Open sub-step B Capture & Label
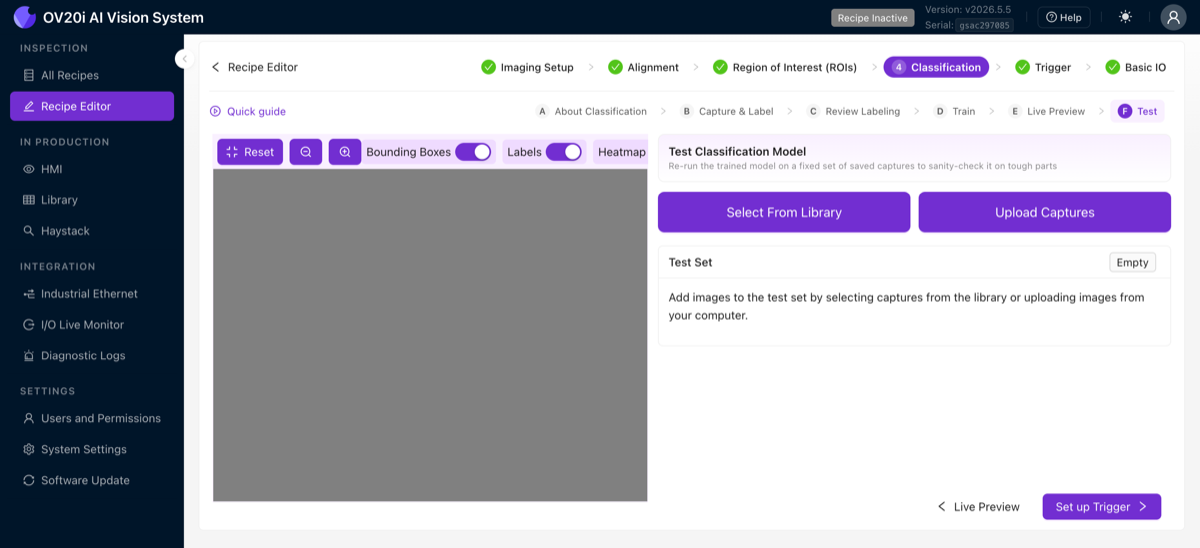The width and height of the screenshot is (1200, 548). tap(729, 111)
